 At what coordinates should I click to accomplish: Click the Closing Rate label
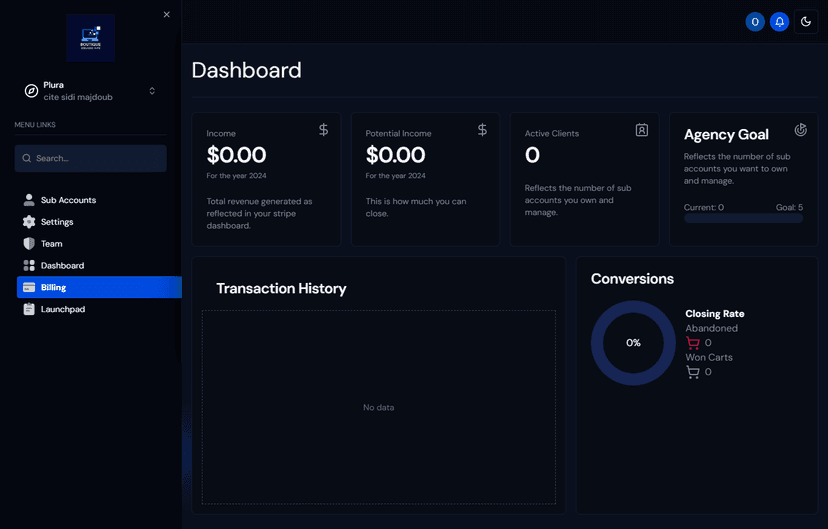click(715, 314)
